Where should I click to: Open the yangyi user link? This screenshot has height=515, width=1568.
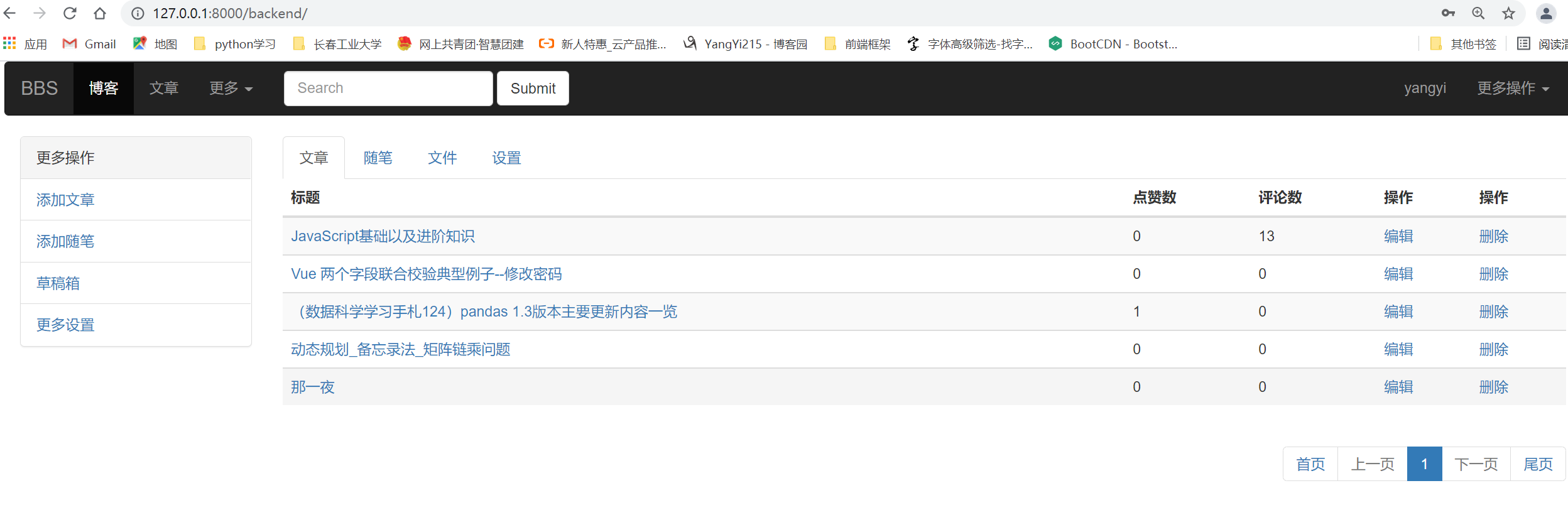point(1425,88)
